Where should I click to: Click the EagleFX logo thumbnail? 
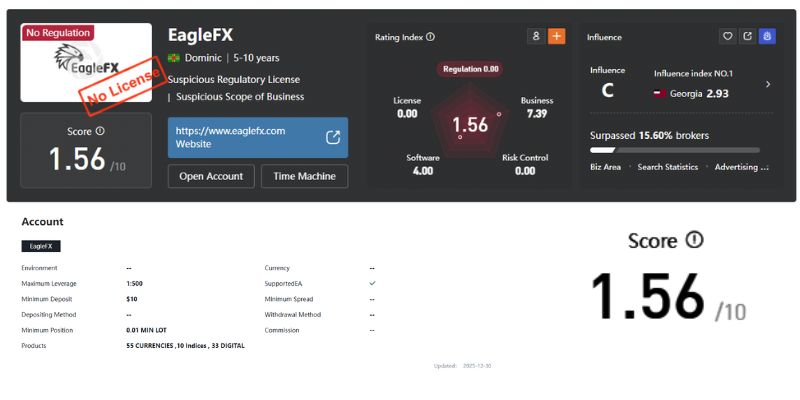pyautogui.click(x=86, y=62)
